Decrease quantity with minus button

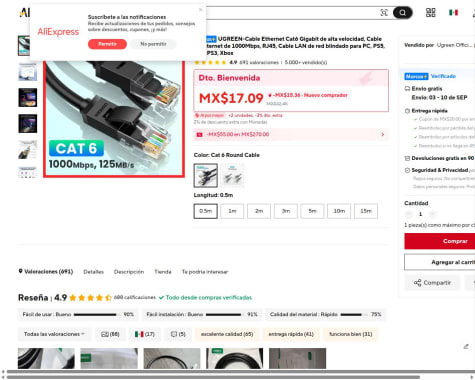[x=409, y=214]
